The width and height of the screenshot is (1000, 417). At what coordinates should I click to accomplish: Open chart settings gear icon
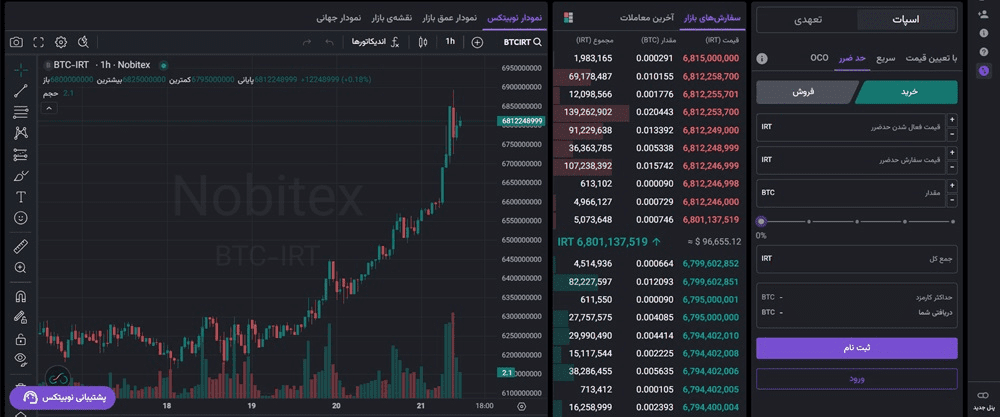pyautogui.click(x=61, y=42)
